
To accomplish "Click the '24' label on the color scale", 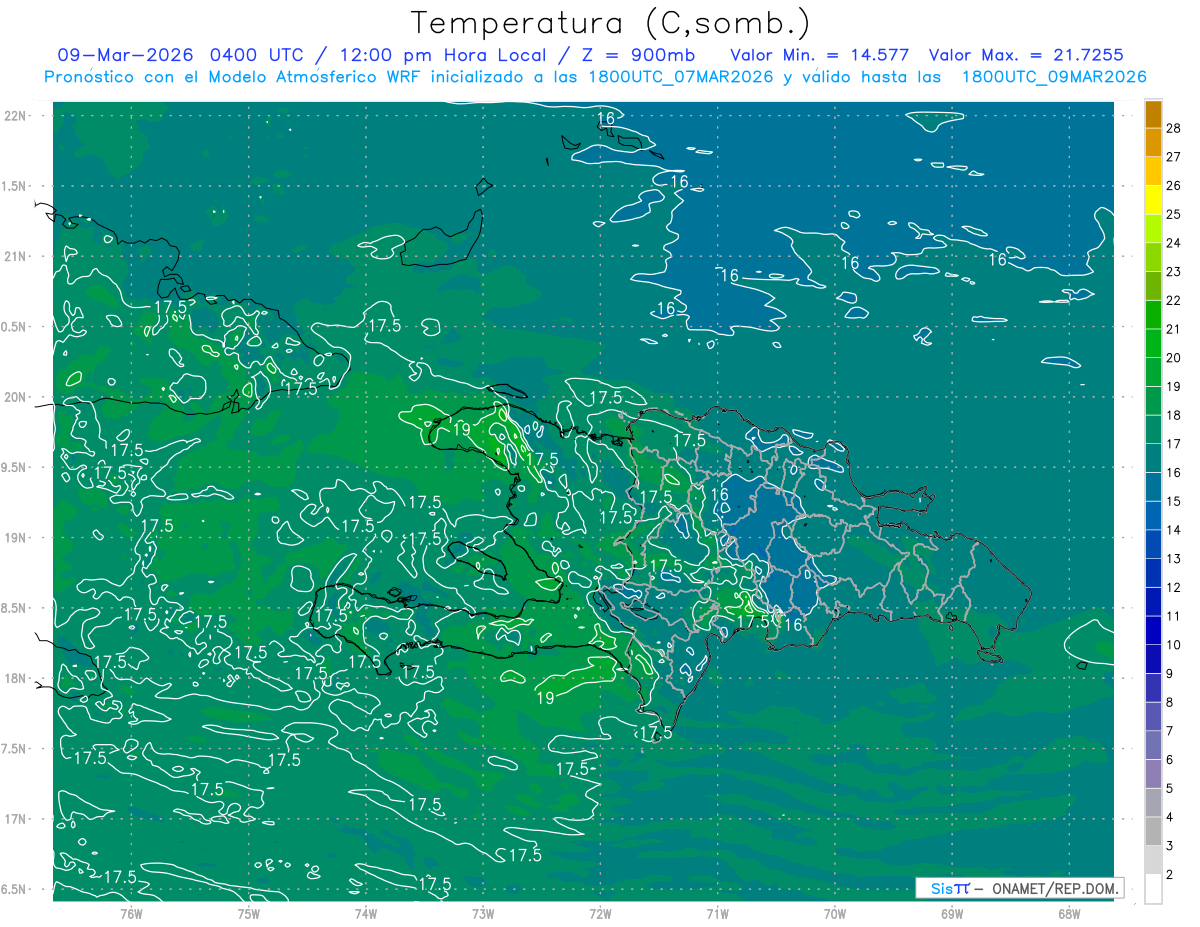I will [1174, 243].
